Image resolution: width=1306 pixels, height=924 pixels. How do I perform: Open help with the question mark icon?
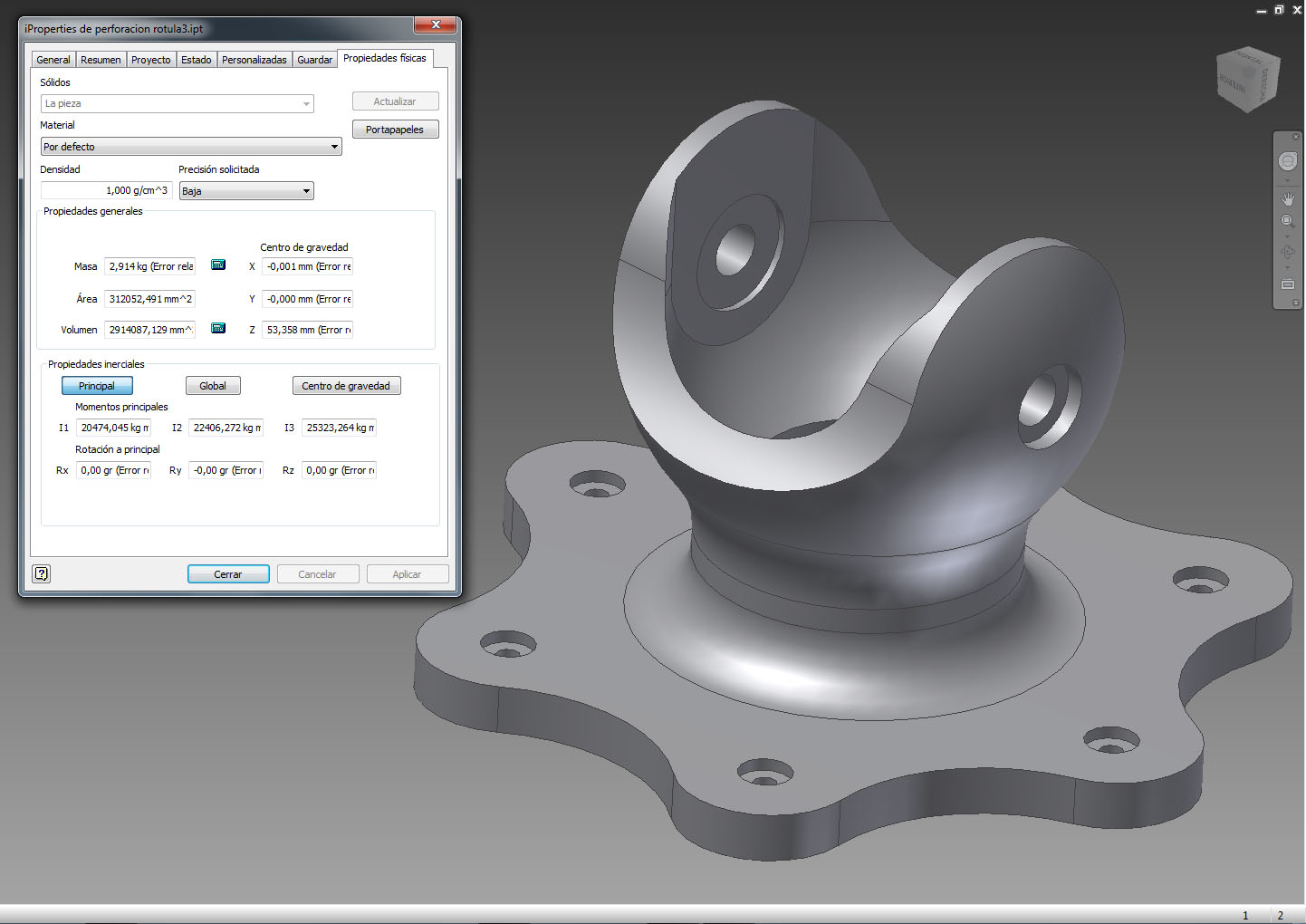click(41, 573)
